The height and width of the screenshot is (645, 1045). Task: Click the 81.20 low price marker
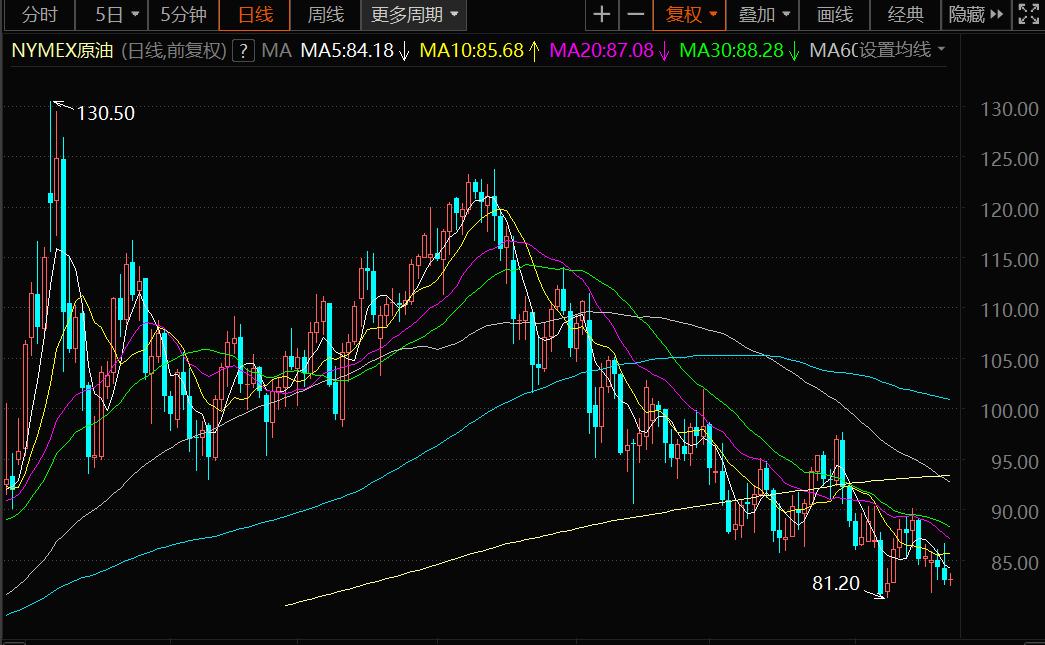(836, 583)
